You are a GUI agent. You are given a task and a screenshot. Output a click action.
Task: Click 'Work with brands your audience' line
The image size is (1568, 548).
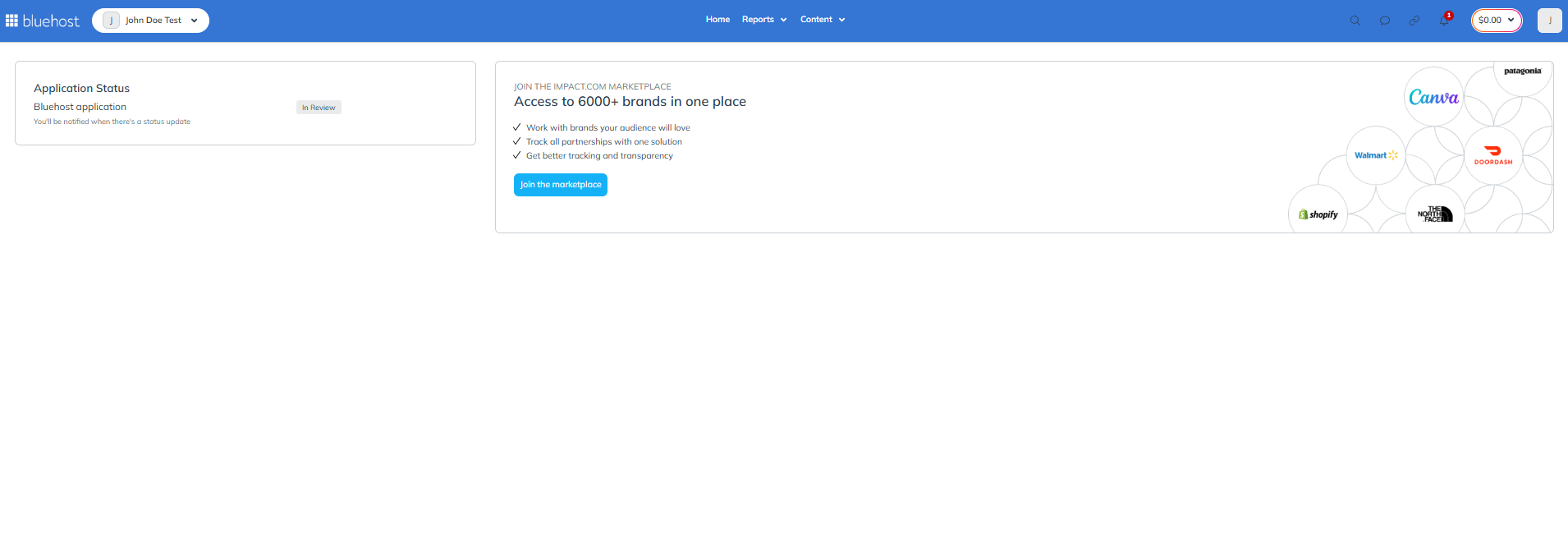pyautogui.click(x=608, y=127)
